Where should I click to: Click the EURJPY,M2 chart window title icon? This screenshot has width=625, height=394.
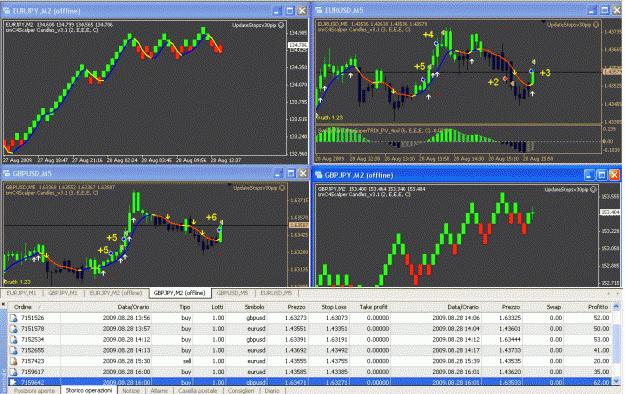click(6, 11)
